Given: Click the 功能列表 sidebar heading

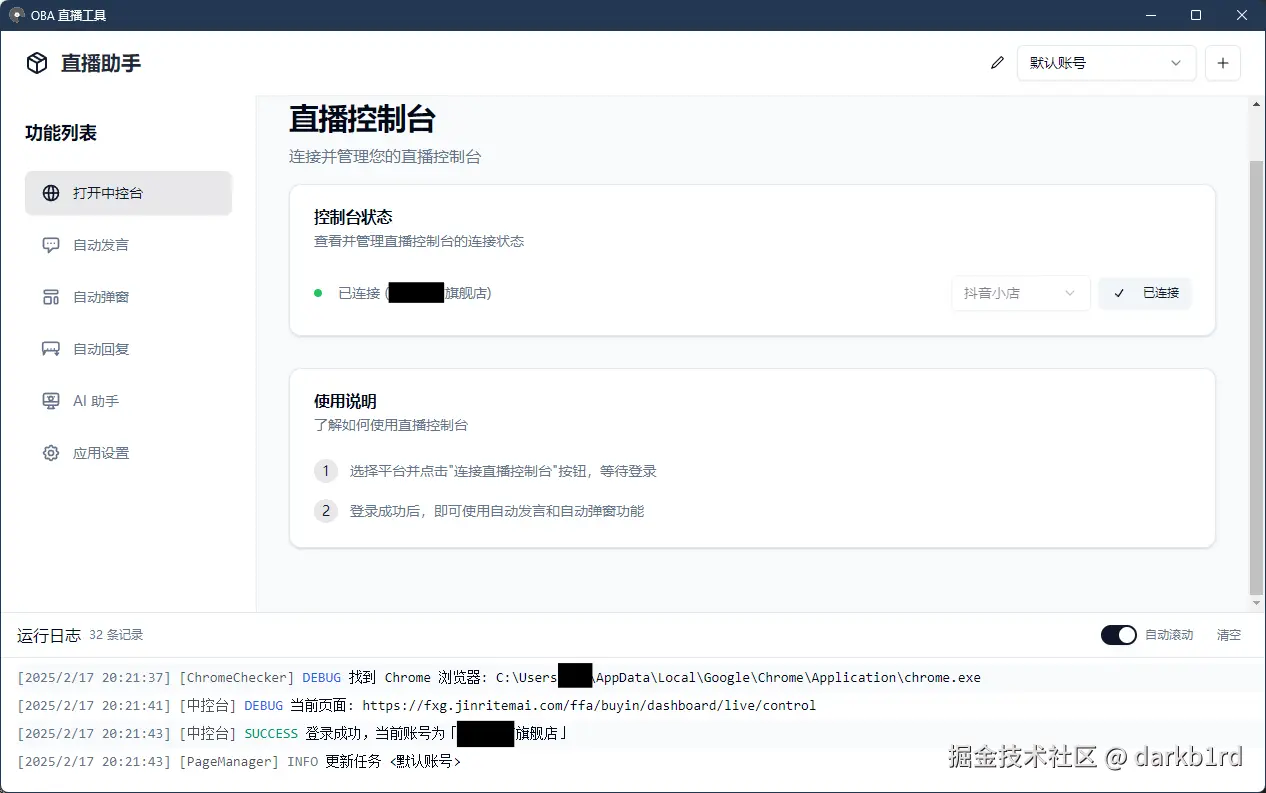Looking at the screenshot, I should 61,133.
